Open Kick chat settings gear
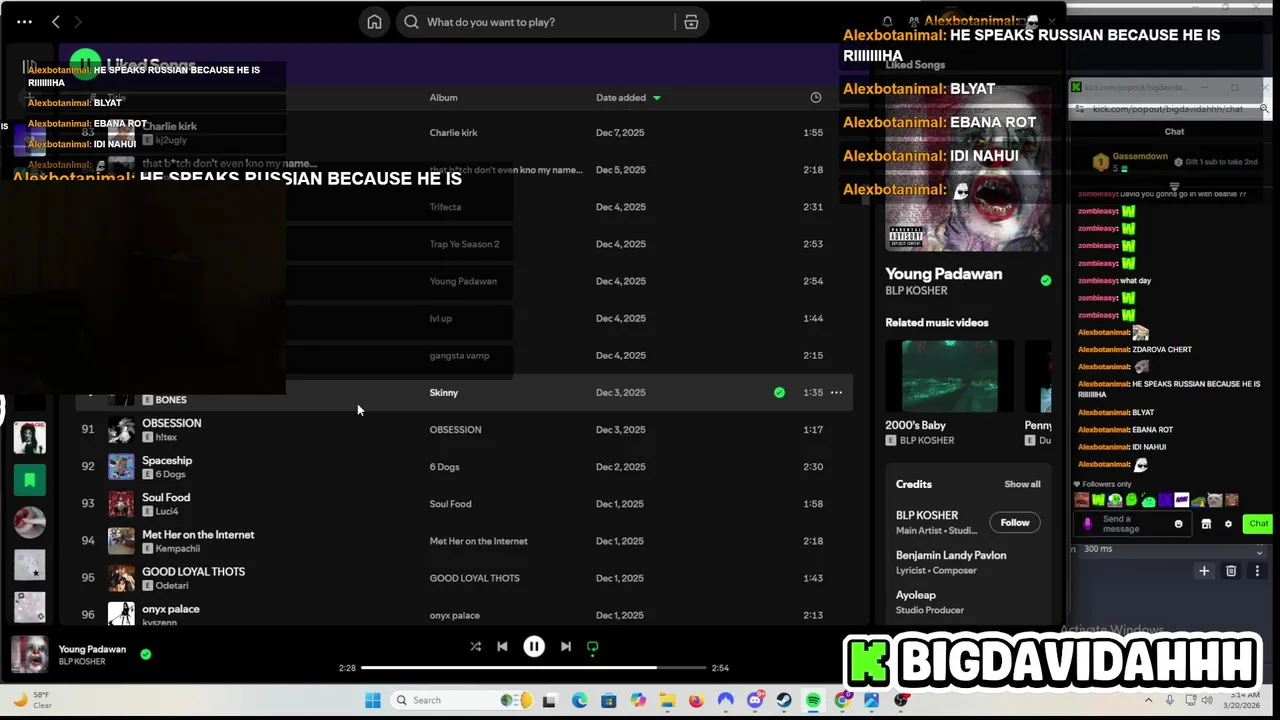The width and height of the screenshot is (1280, 720). tap(1228, 524)
